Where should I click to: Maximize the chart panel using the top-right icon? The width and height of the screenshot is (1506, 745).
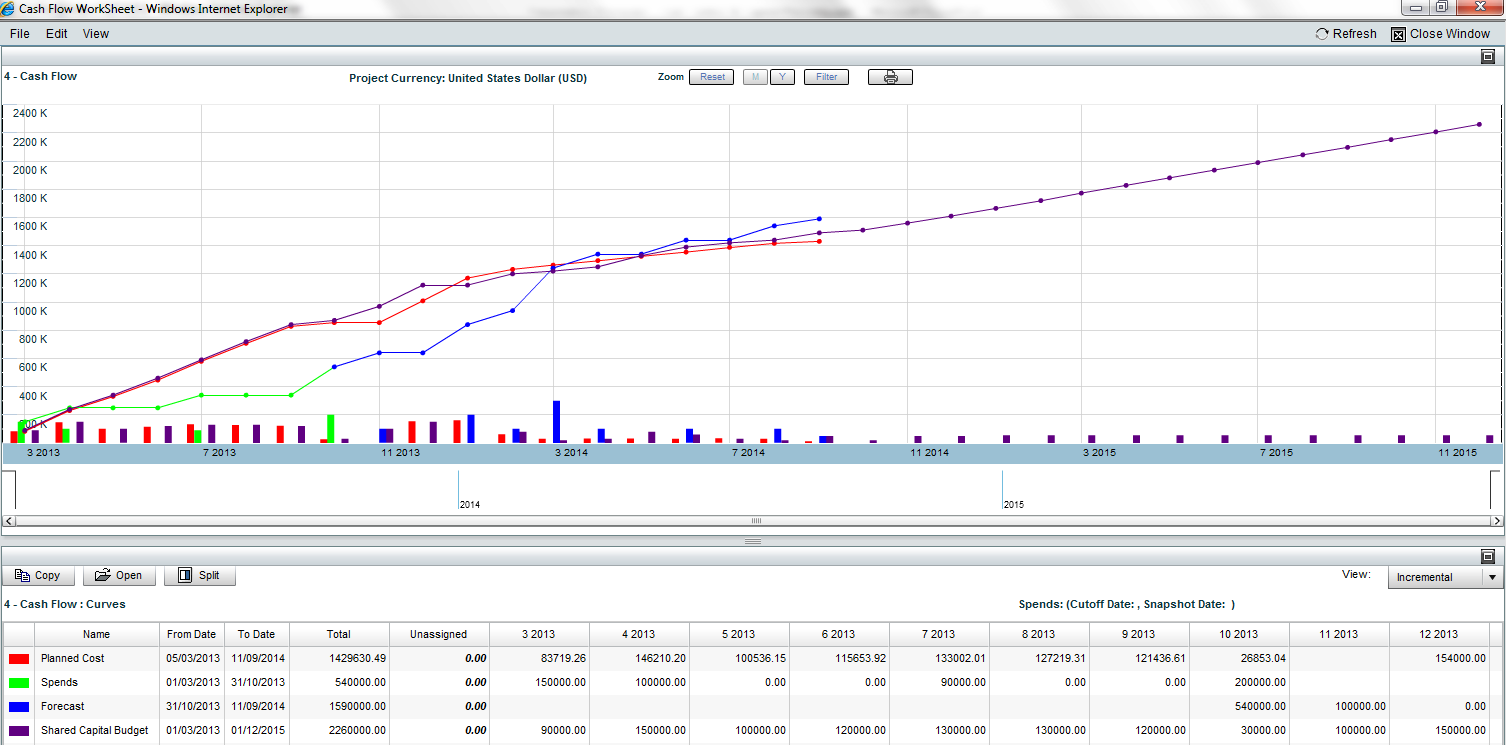pyautogui.click(x=1487, y=57)
